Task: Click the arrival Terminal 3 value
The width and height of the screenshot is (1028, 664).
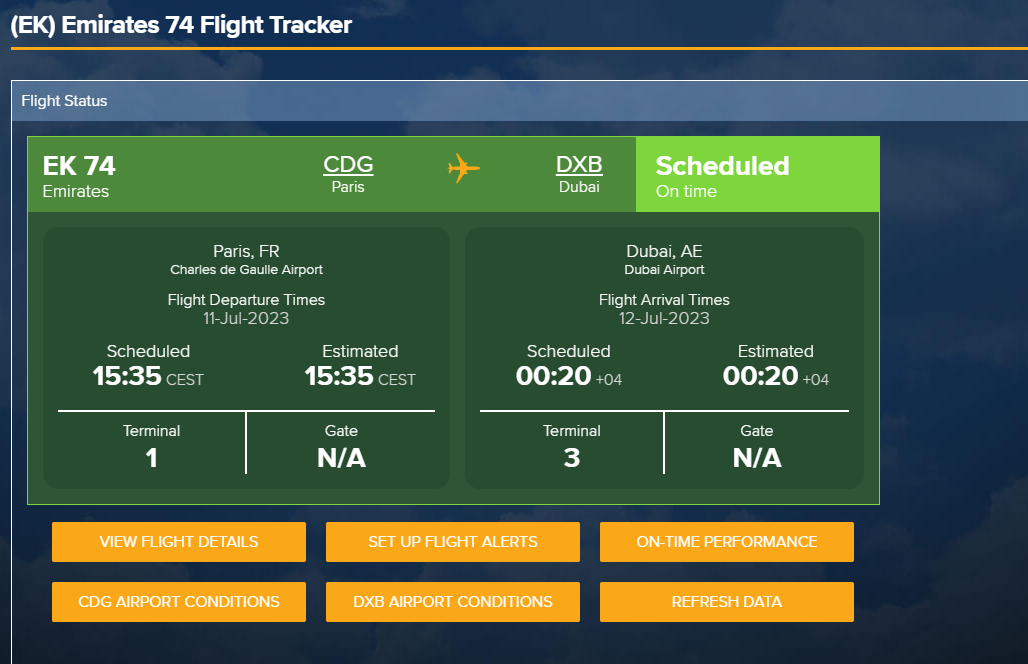Action: click(x=572, y=458)
